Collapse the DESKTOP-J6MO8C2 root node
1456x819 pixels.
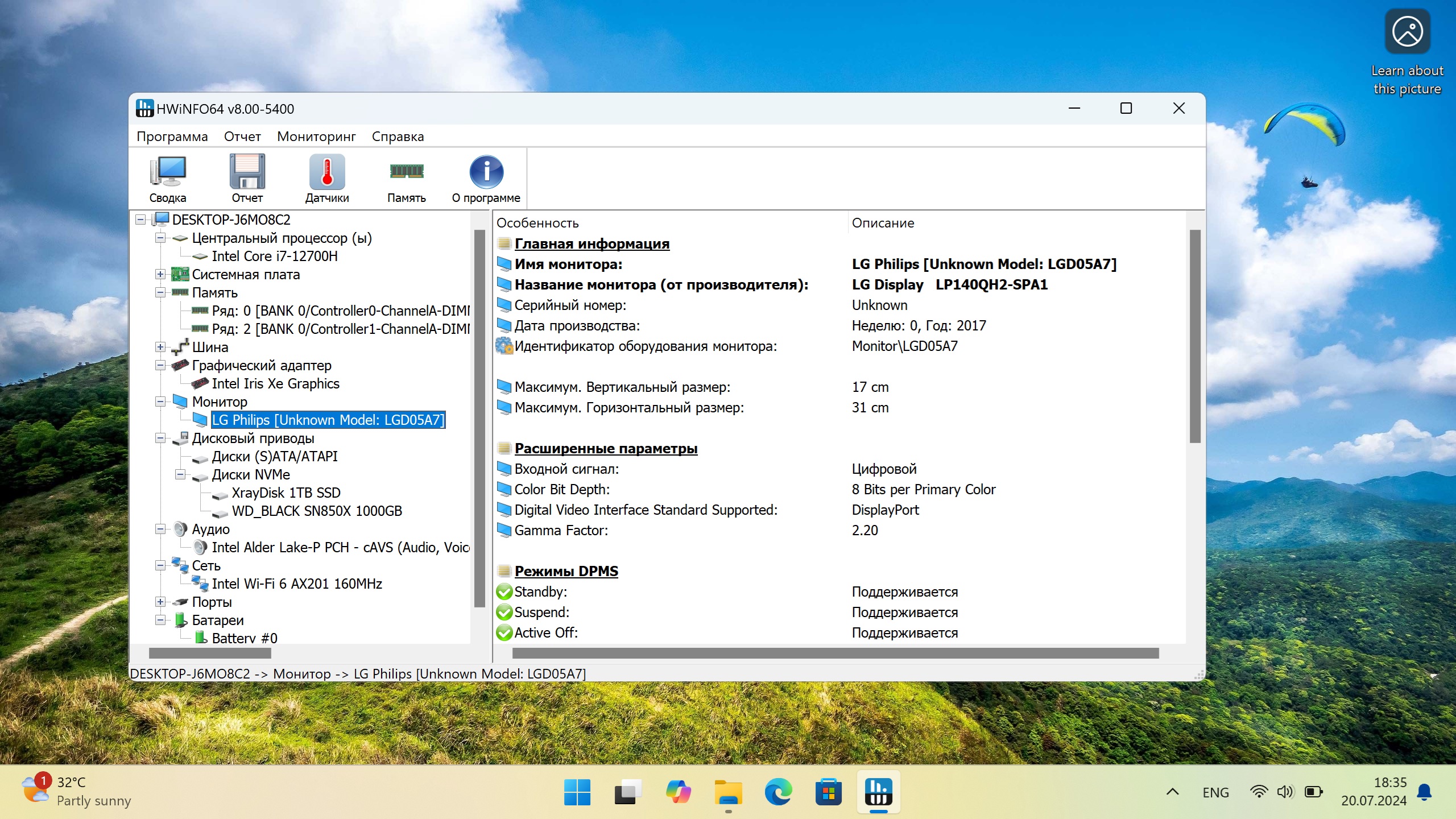[140, 220]
